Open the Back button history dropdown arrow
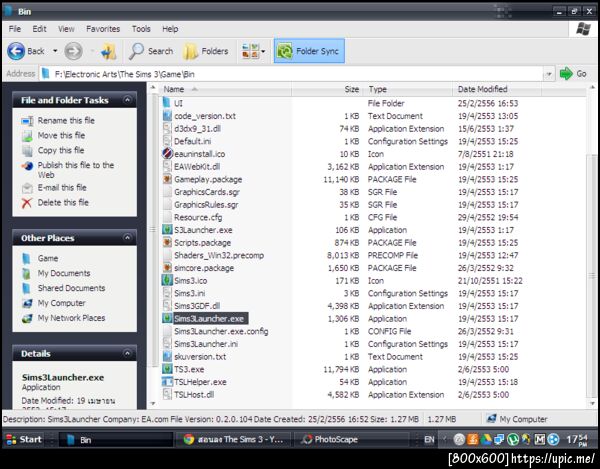The image size is (600, 469). (x=55, y=51)
